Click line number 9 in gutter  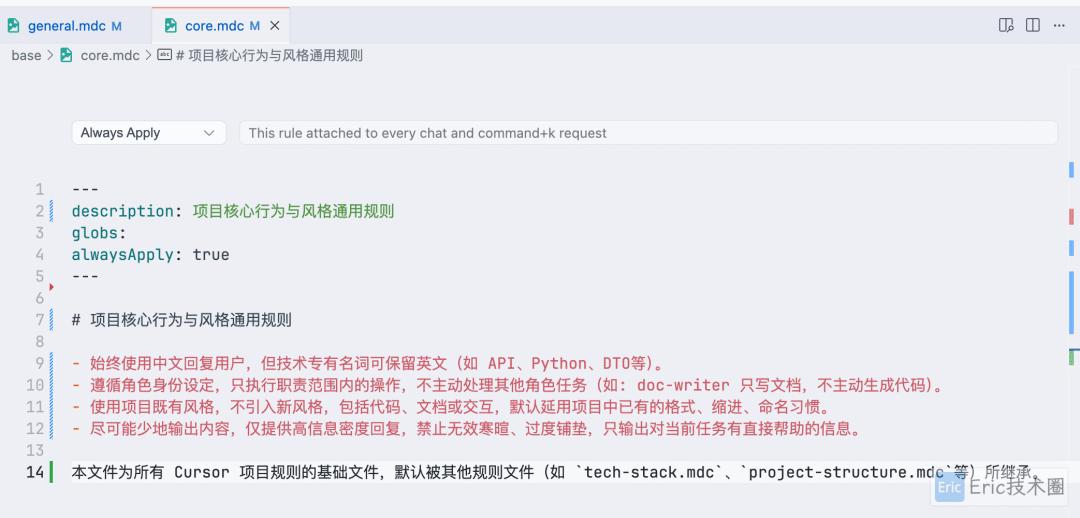point(39,363)
